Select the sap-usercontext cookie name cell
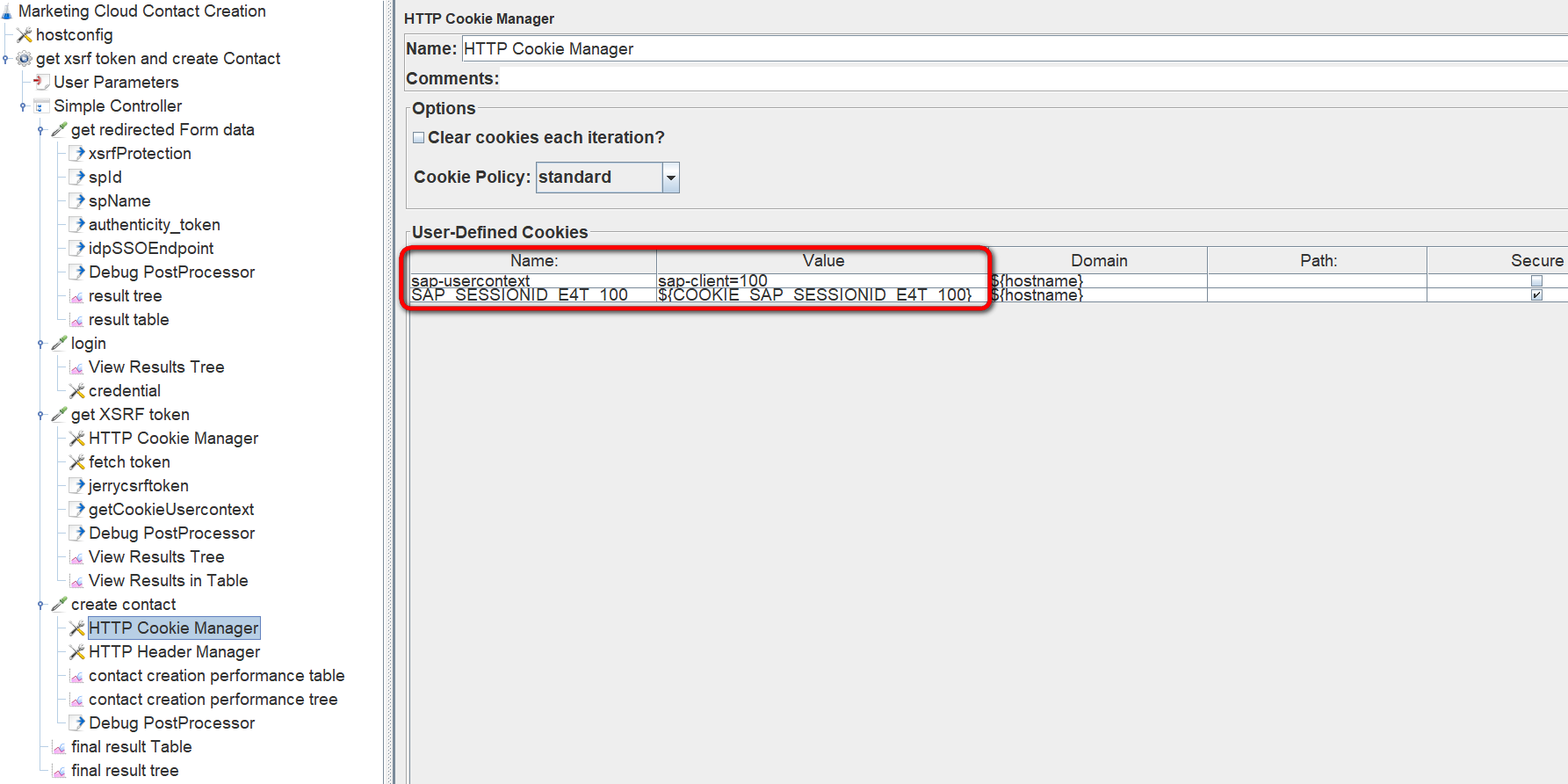Image resolution: width=1568 pixels, height=784 pixels. pyautogui.click(x=533, y=281)
